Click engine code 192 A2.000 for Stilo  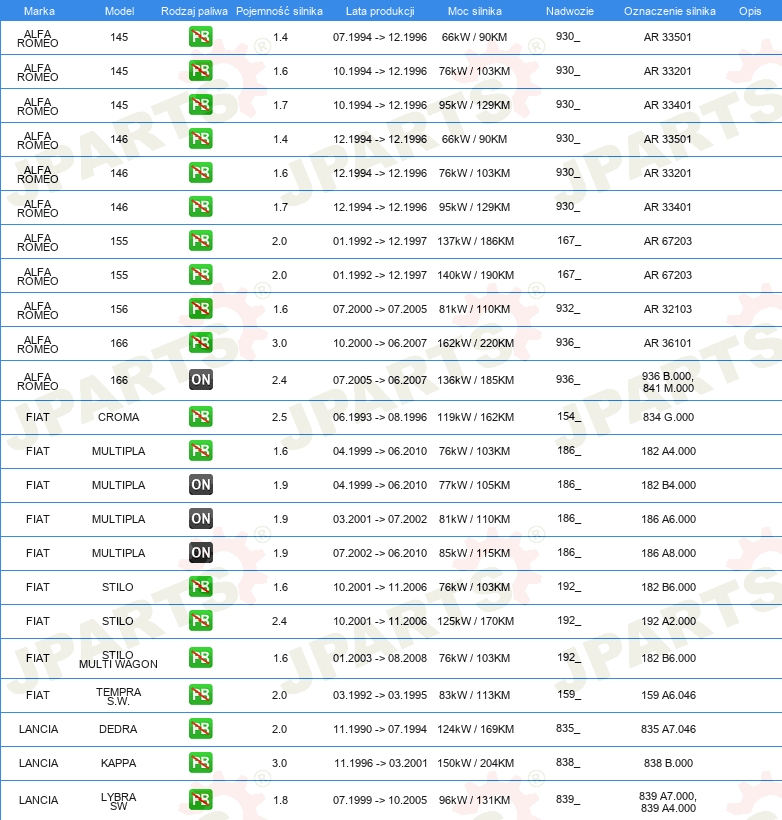[x=668, y=621]
